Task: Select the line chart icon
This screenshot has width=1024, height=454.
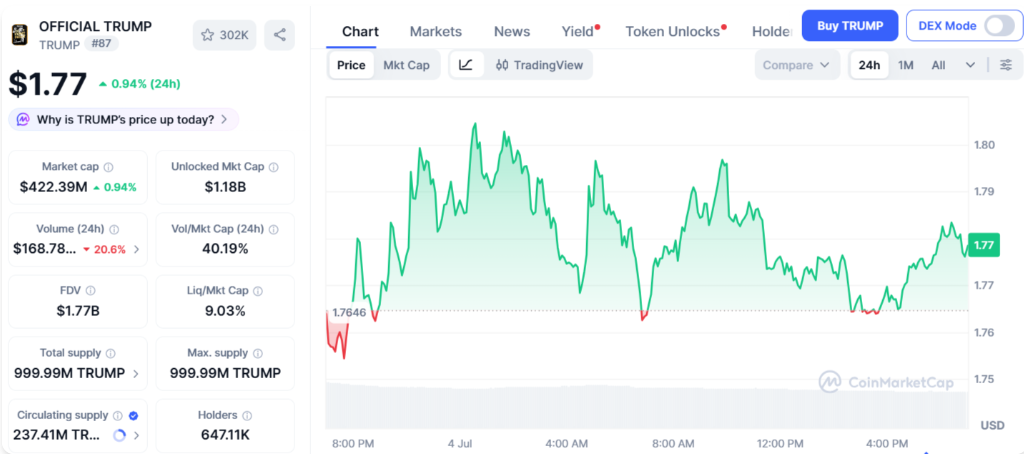Action: click(466, 65)
